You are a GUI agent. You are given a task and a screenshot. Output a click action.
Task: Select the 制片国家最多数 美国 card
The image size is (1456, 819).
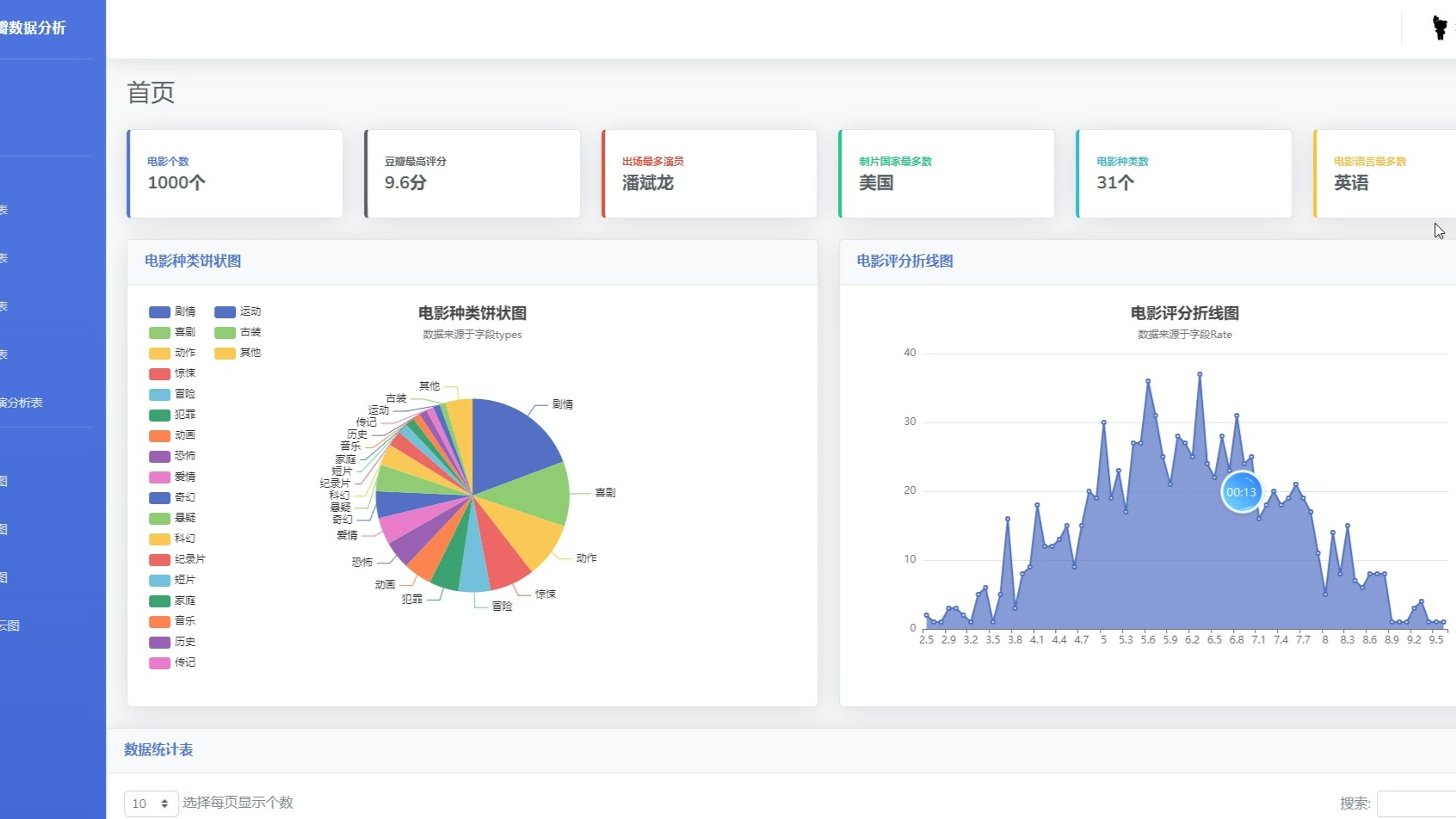pyautogui.click(x=947, y=174)
